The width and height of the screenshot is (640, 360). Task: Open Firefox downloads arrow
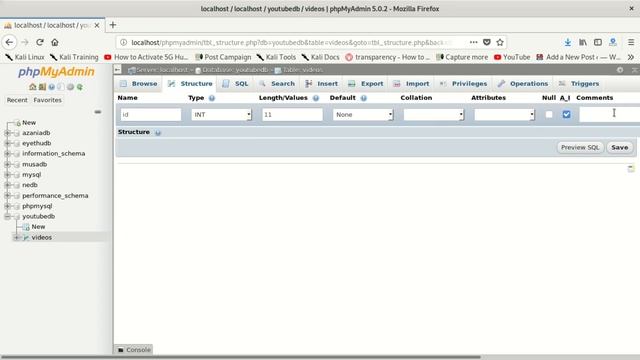click(568, 42)
